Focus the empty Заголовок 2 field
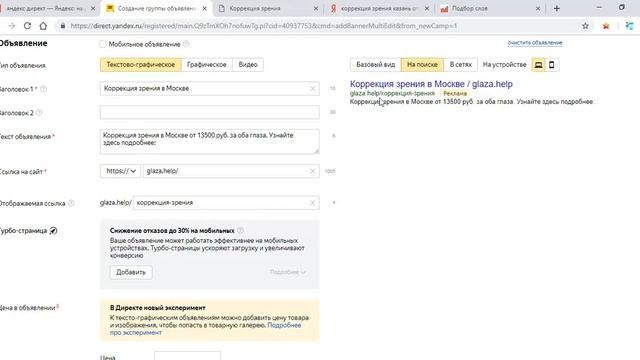Screen dimensions: 640x360 (209, 112)
